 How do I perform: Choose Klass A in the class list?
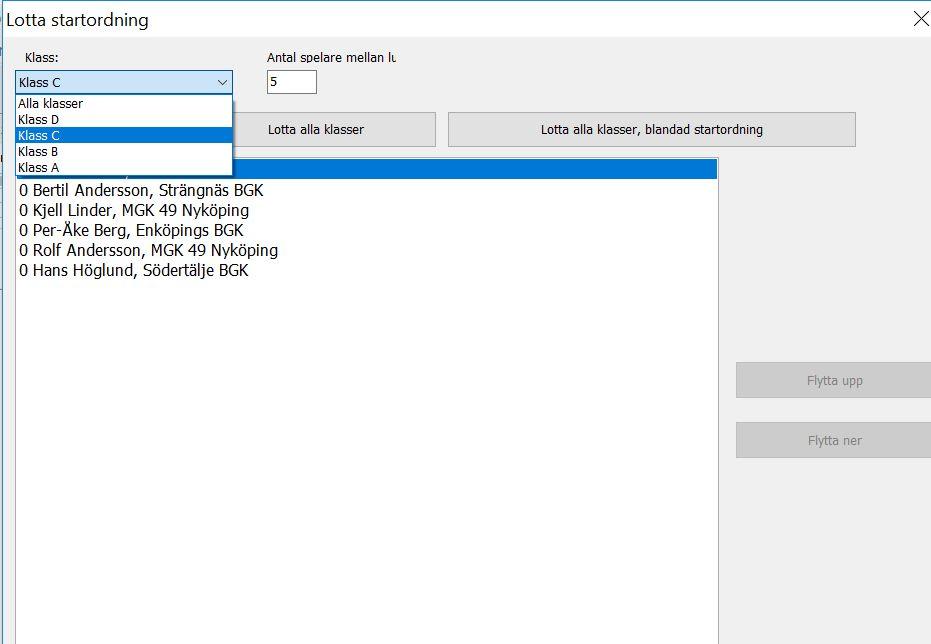124,167
